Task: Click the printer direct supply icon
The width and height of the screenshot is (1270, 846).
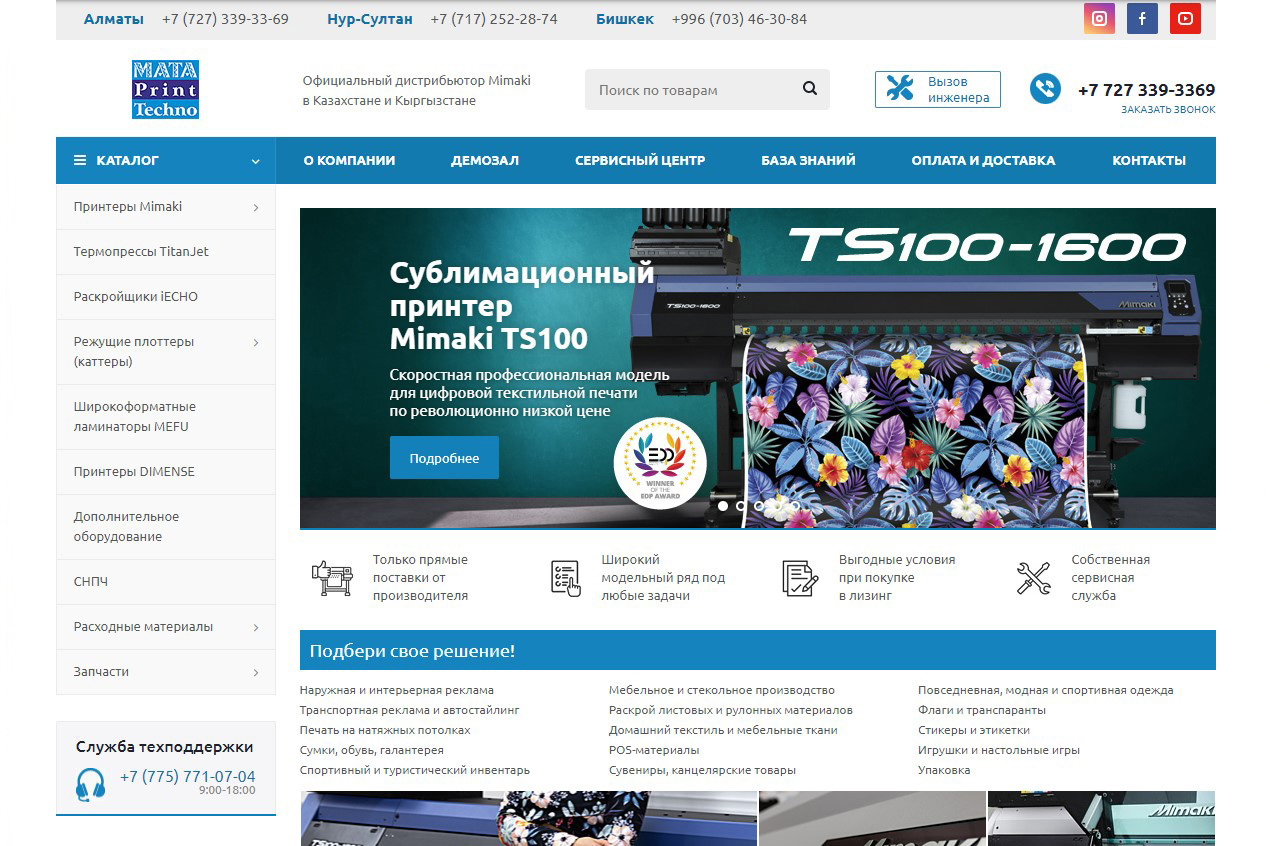Action: tap(332, 578)
